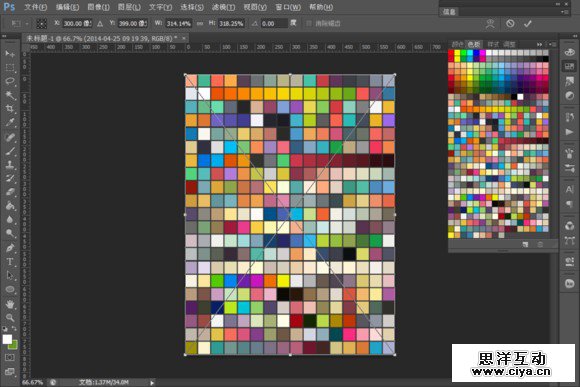Select the Crop tool

click(10, 108)
